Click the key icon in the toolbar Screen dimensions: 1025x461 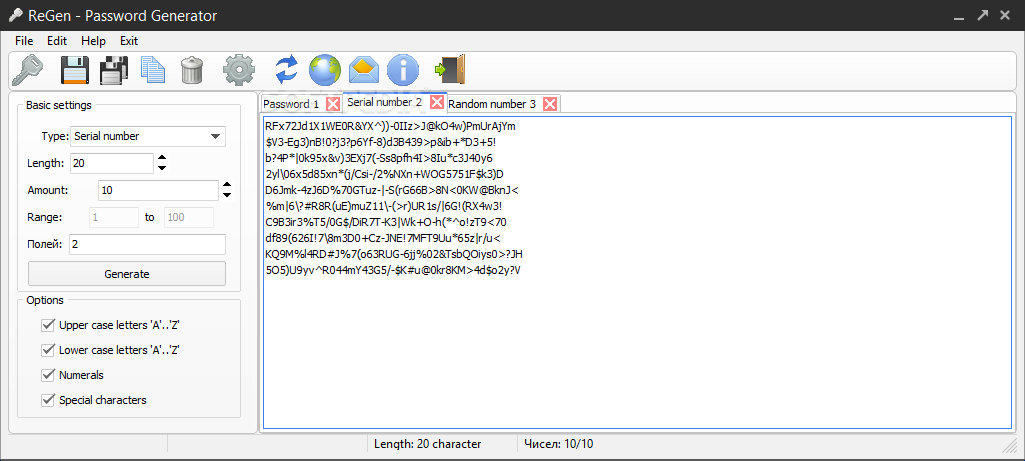(27, 69)
